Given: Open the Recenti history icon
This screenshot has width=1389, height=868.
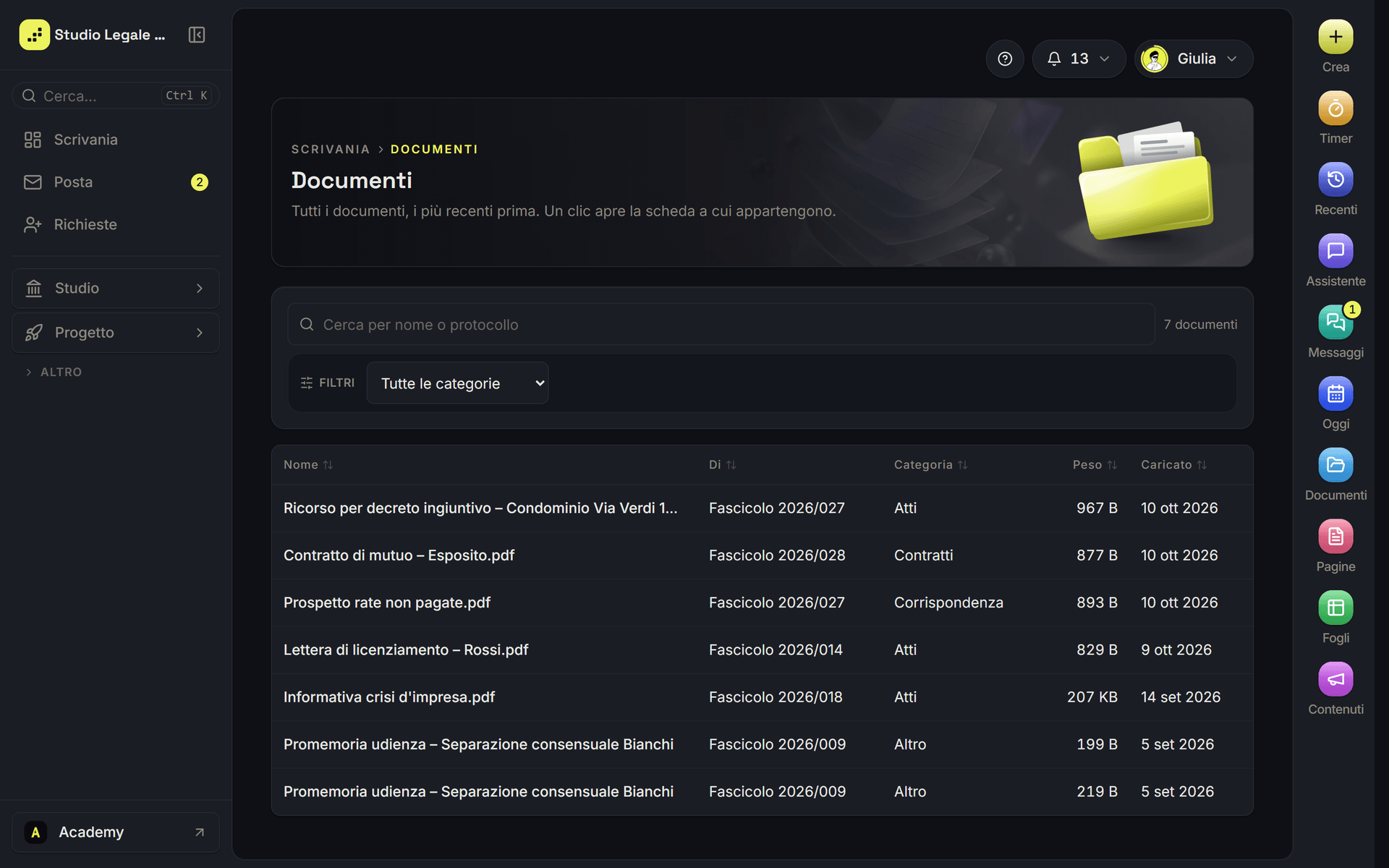Looking at the screenshot, I should [1335, 179].
